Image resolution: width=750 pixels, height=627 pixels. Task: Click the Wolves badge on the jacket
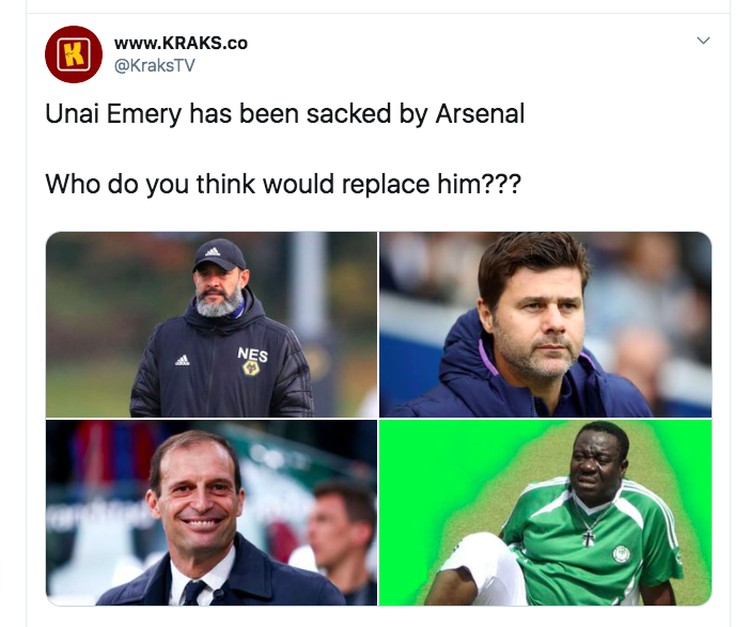251,368
